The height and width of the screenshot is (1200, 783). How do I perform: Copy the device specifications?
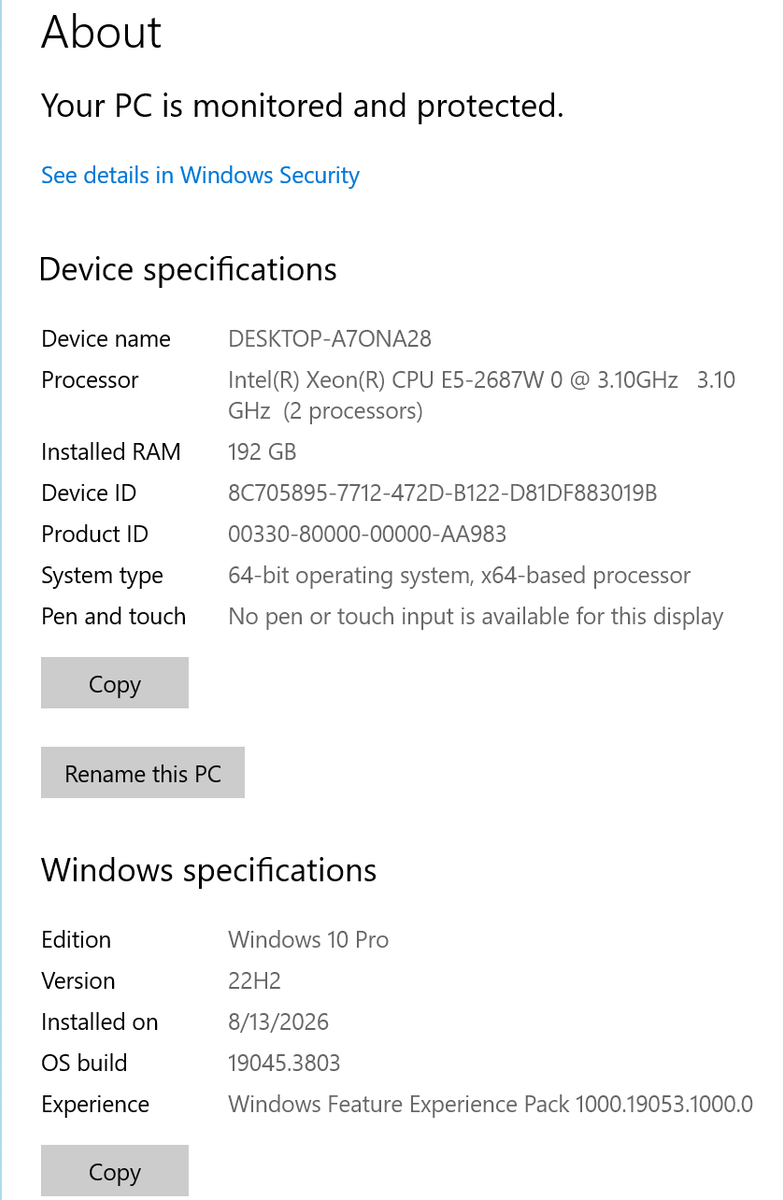click(115, 683)
